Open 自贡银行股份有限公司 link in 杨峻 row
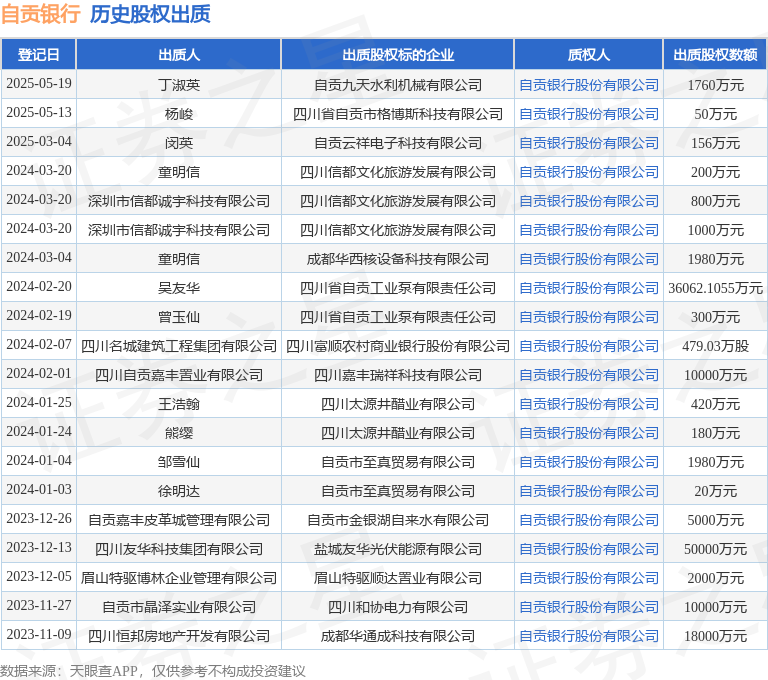Viewport: 768px width, 680px height. click(589, 114)
